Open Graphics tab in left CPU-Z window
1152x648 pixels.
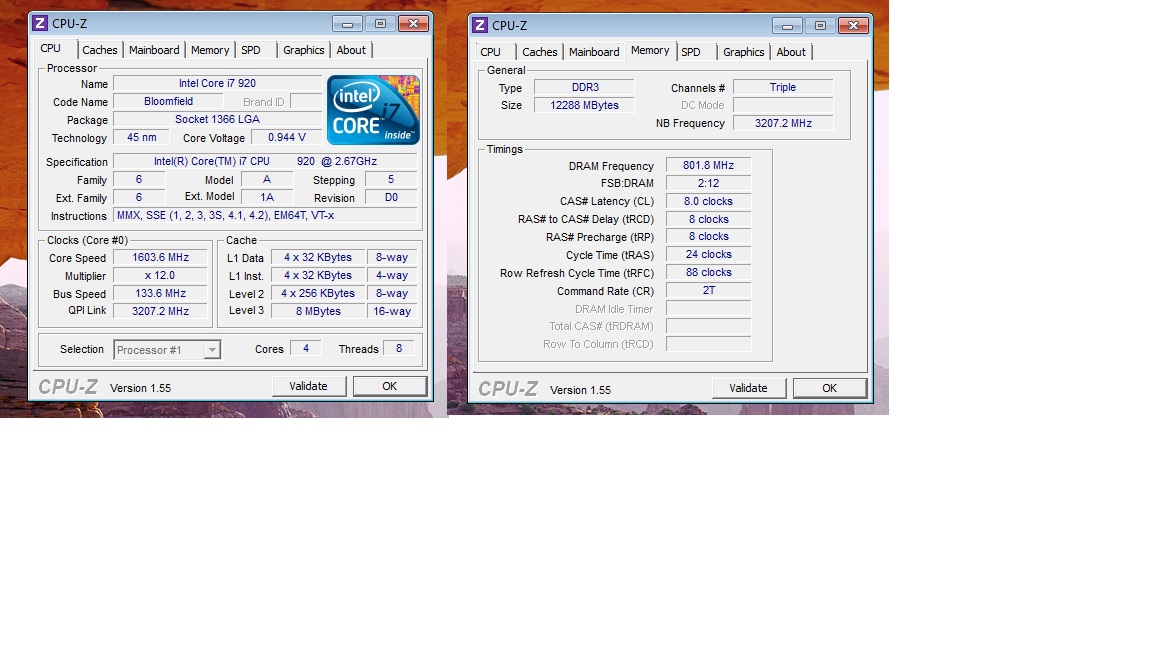tap(303, 50)
